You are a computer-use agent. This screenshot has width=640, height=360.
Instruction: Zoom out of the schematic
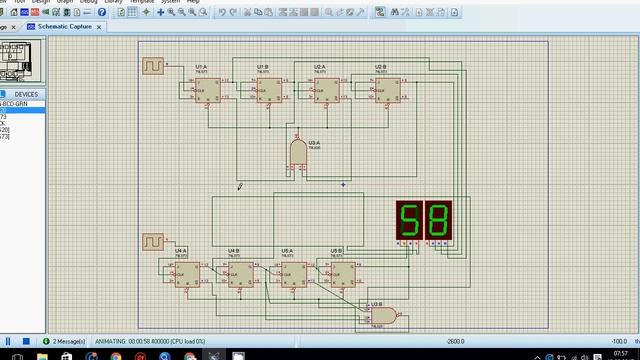click(182, 12)
